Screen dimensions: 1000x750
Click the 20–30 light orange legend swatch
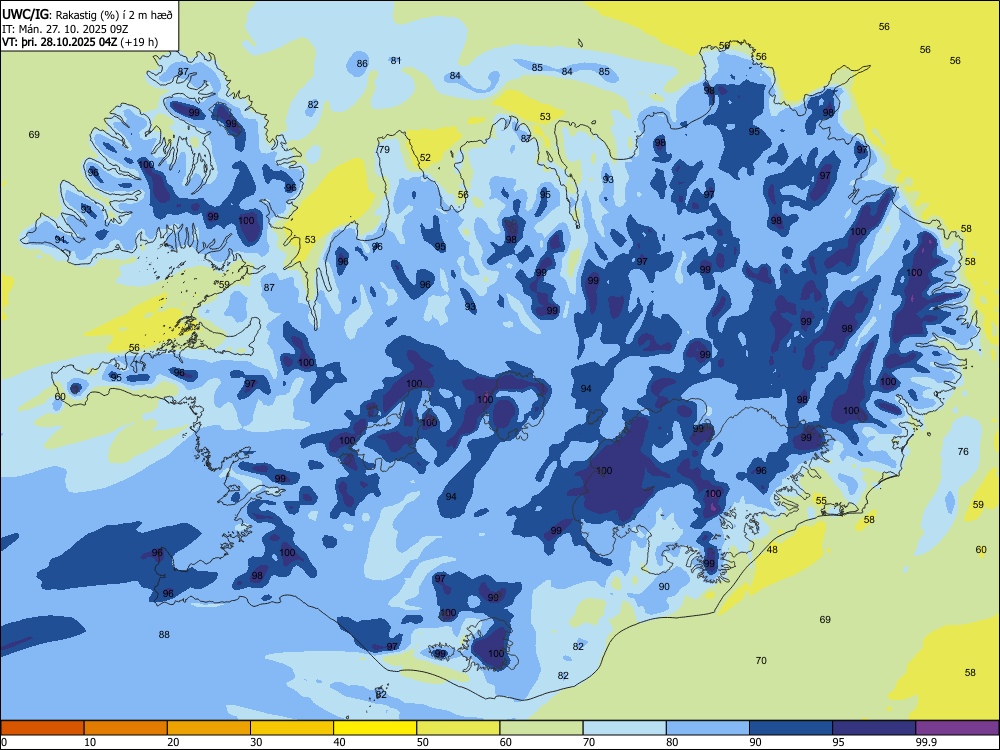click(x=209, y=728)
